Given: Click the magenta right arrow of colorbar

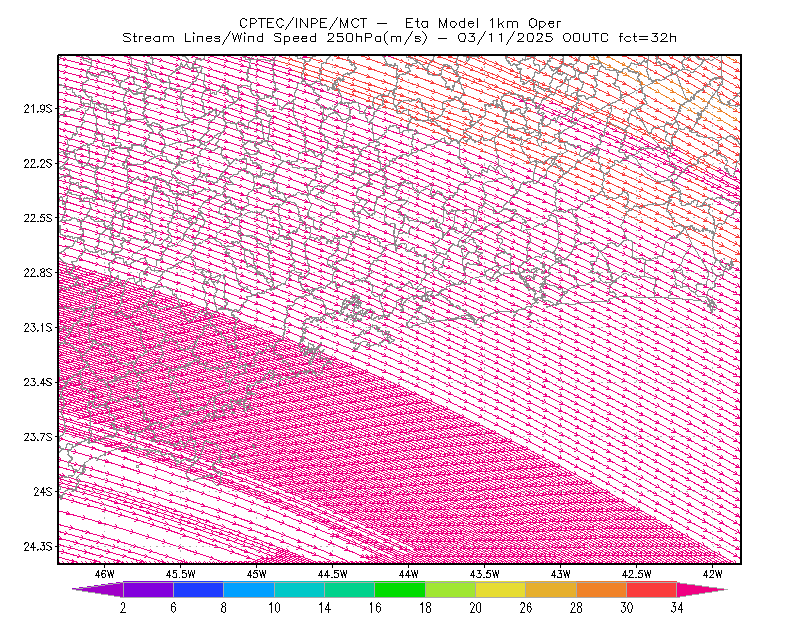Looking at the screenshot, I should [702, 589].
